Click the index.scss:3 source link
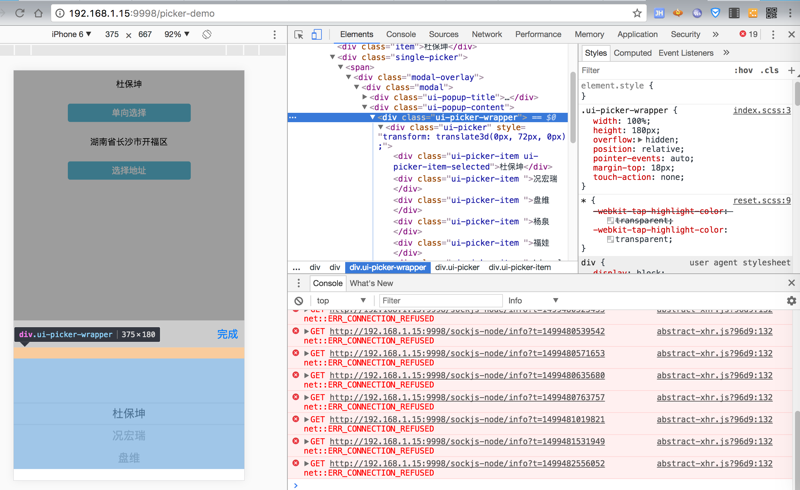This screenshot has height=490, width=800. coord(761,111)
